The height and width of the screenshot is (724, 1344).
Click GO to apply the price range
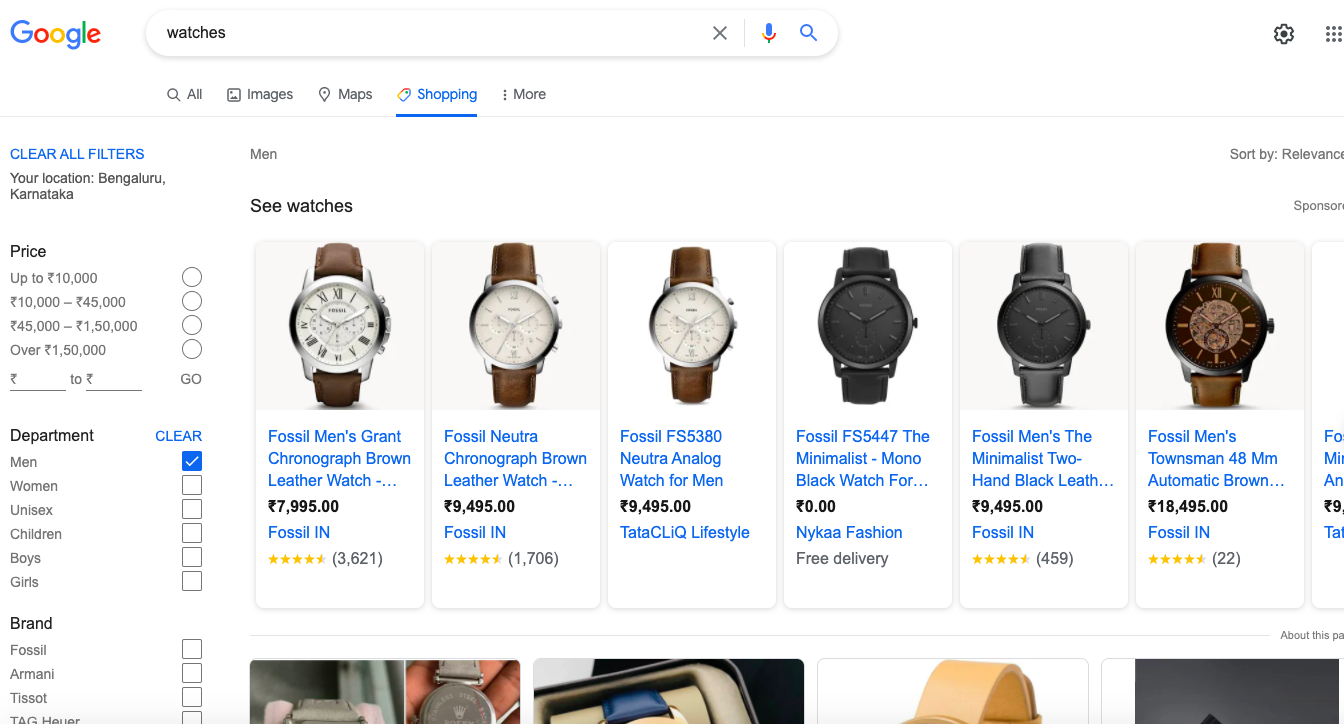coord(191,379)
